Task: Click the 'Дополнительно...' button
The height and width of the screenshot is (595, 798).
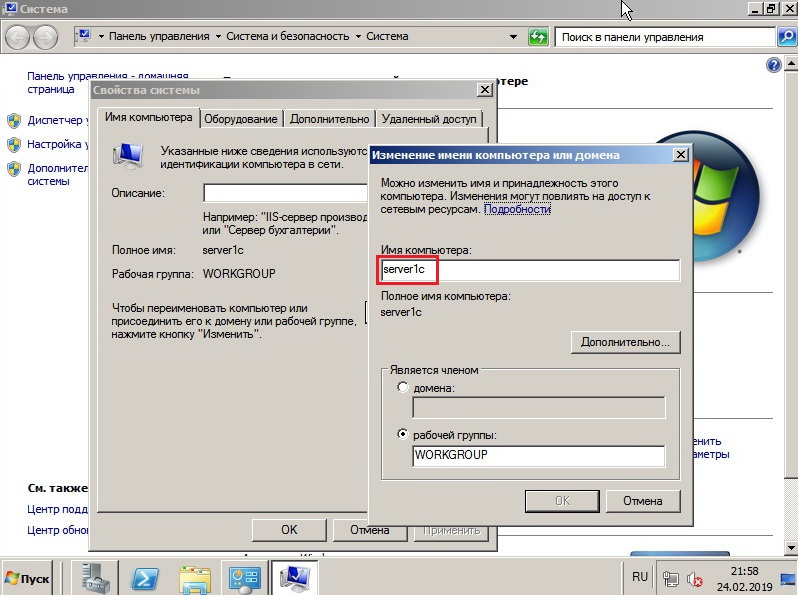Action: point(625,342)
